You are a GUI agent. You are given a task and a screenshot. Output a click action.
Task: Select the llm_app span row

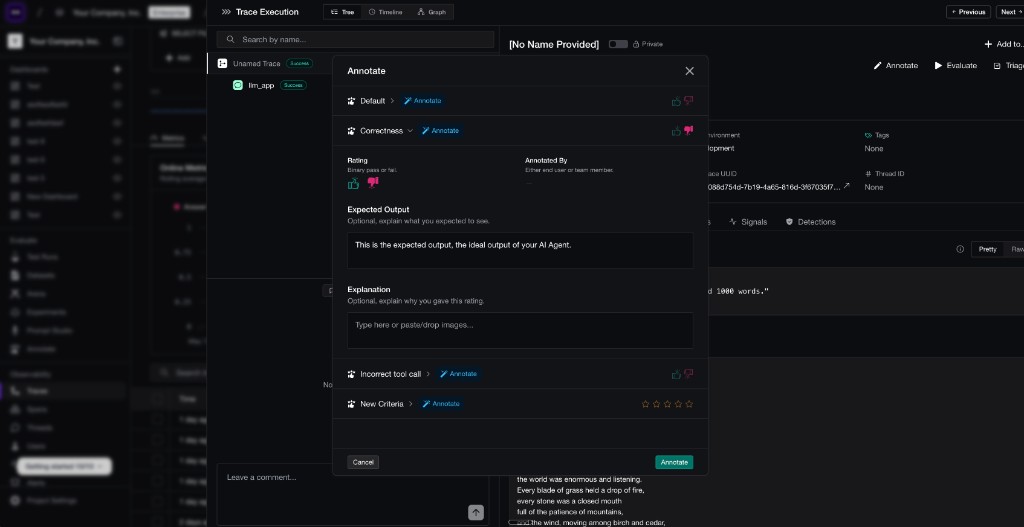pyautogui.click(x=270, y=86)
